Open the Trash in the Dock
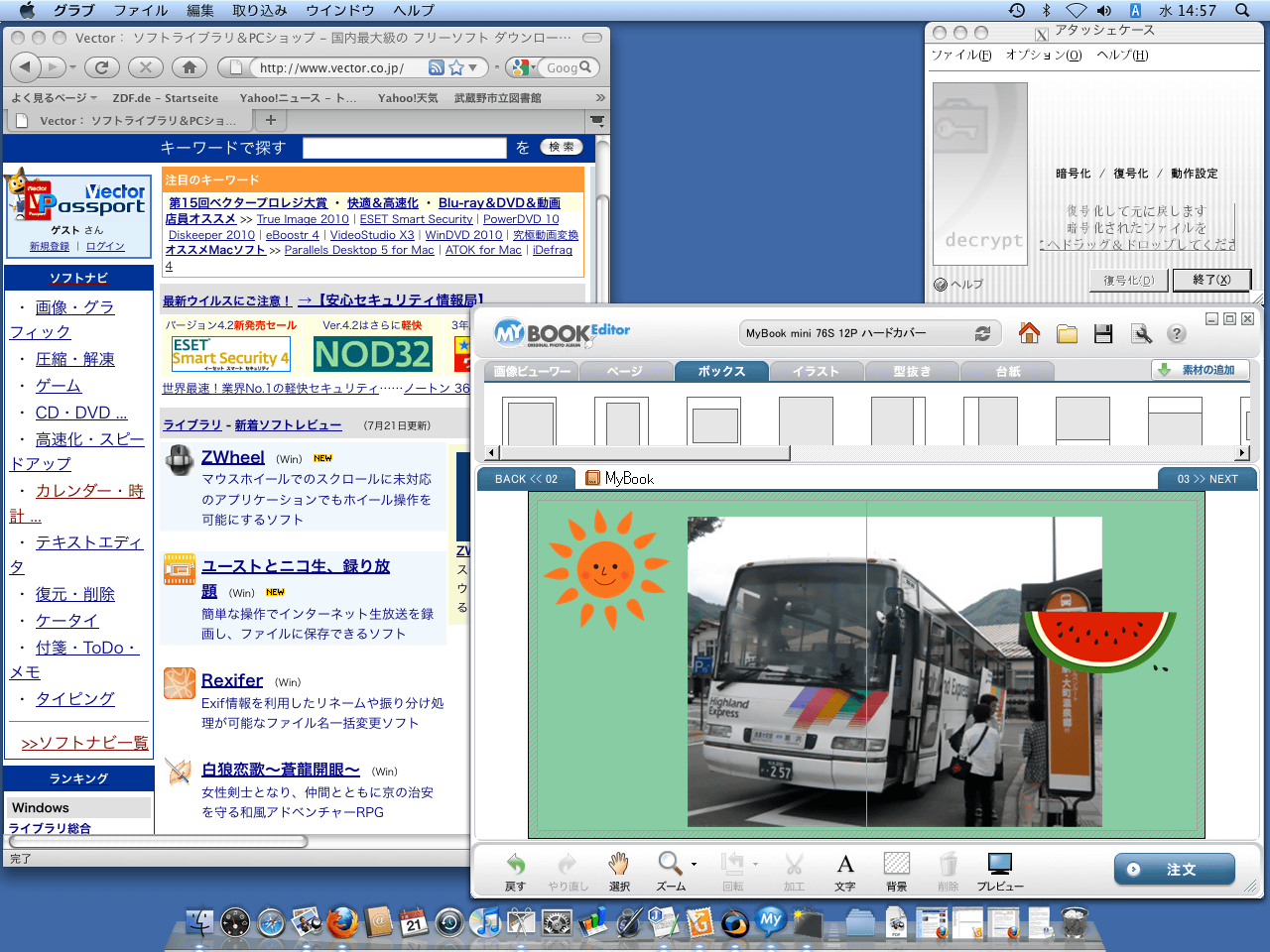Viewport: 1270px width, 952px height. [1075, 922]
